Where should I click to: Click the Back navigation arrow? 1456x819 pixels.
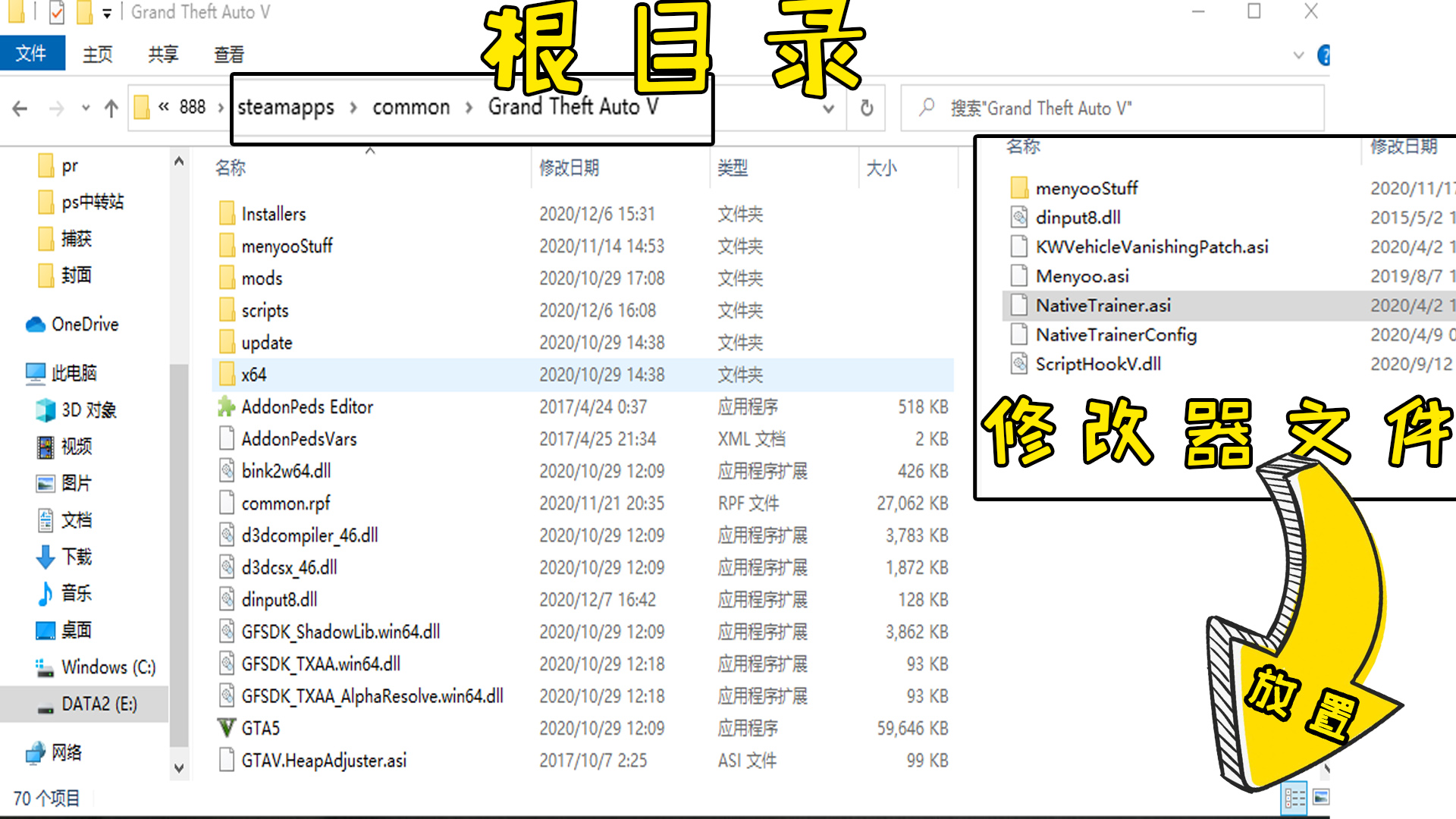click(x=20, y=108)
